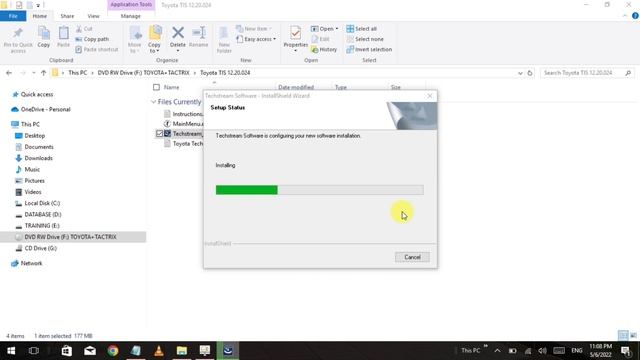Click Edit in the Open group

tap(320, 39)
